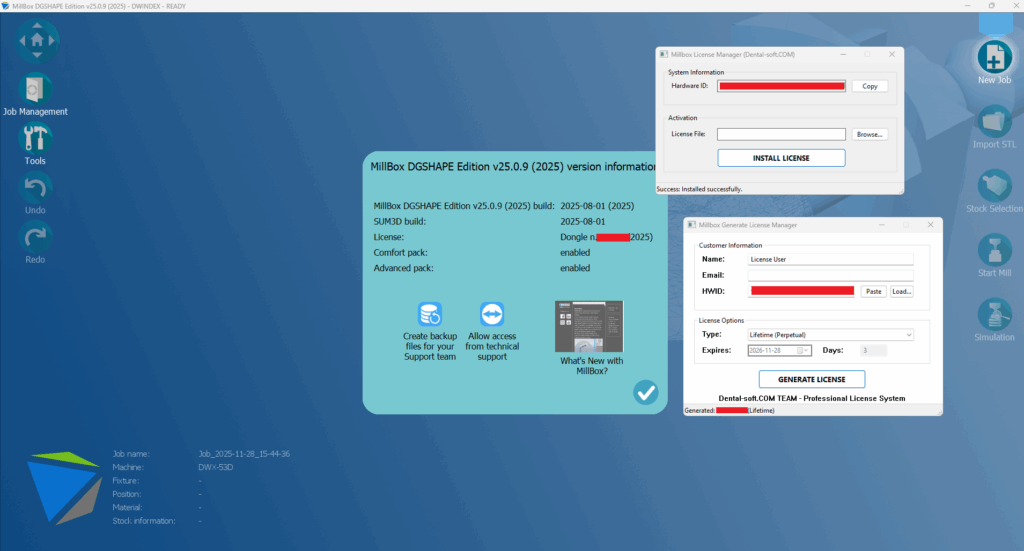Image resolution: width=1024 pixels, height=551 pixels.
Task: Open the license Type dropdown
Action: point(830,335)
